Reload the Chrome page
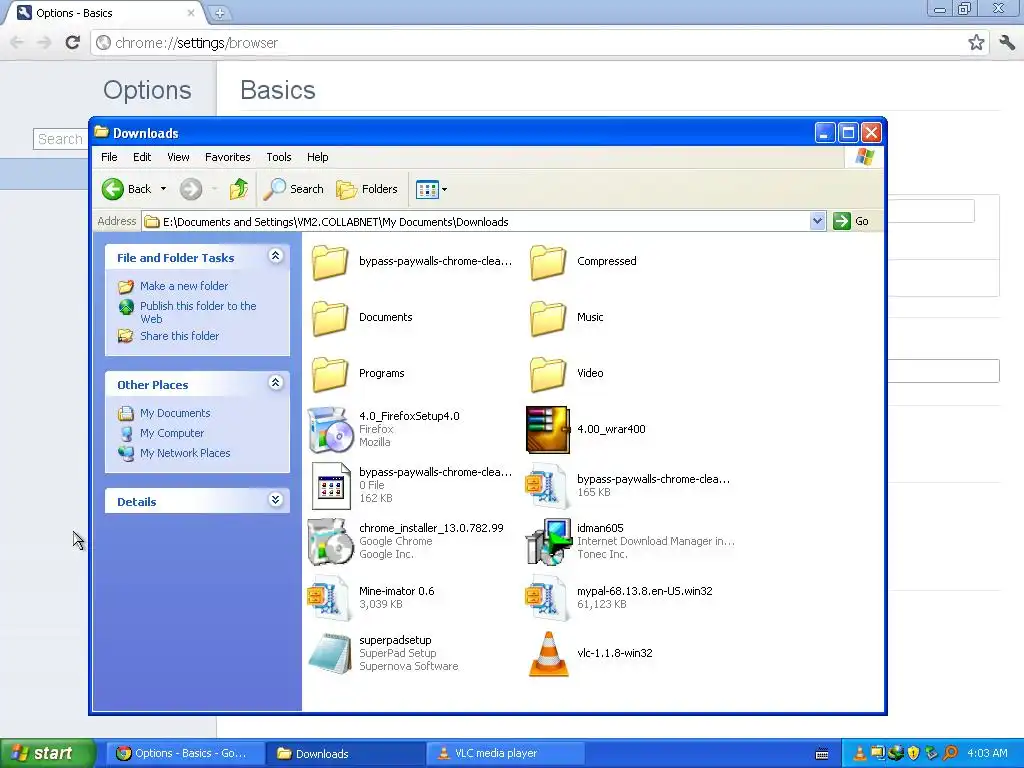 [72, 42]
